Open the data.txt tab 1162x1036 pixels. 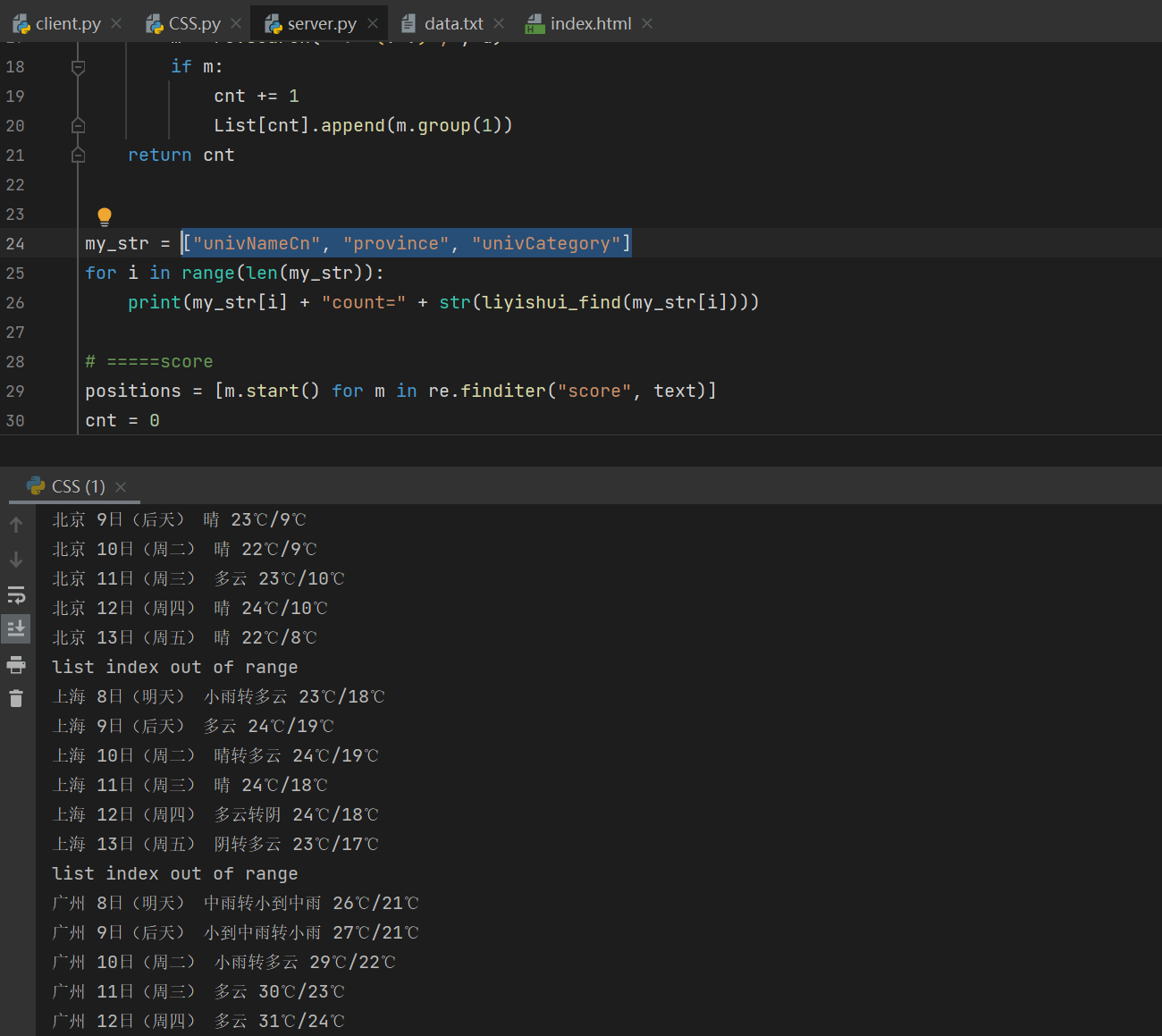click(442, 23)
